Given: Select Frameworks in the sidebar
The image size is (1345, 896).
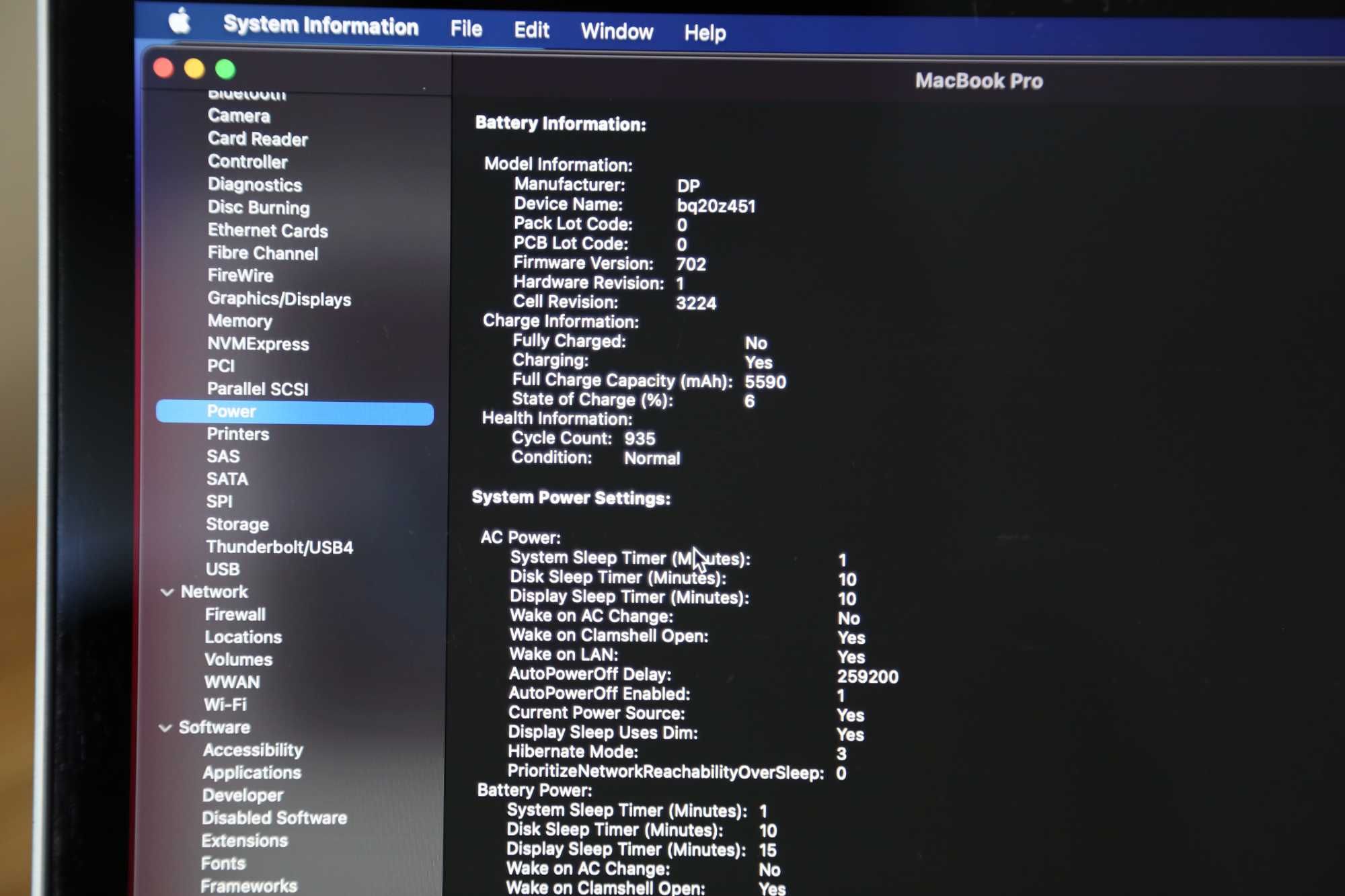Looking at the screenshot, I should pyautogui.click(x=249, y=886).
